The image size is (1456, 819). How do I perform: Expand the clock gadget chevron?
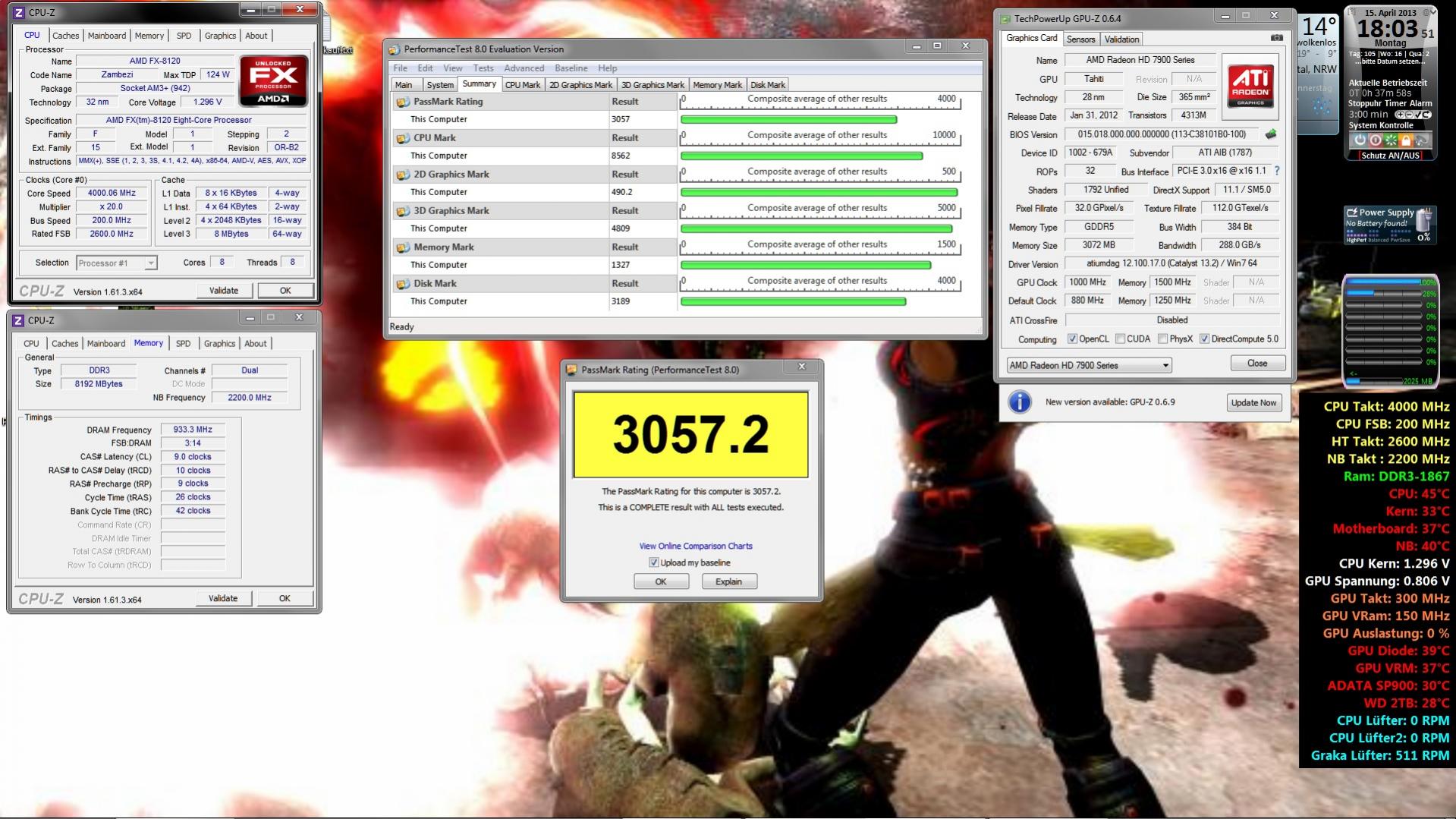tap(1433, 11)
